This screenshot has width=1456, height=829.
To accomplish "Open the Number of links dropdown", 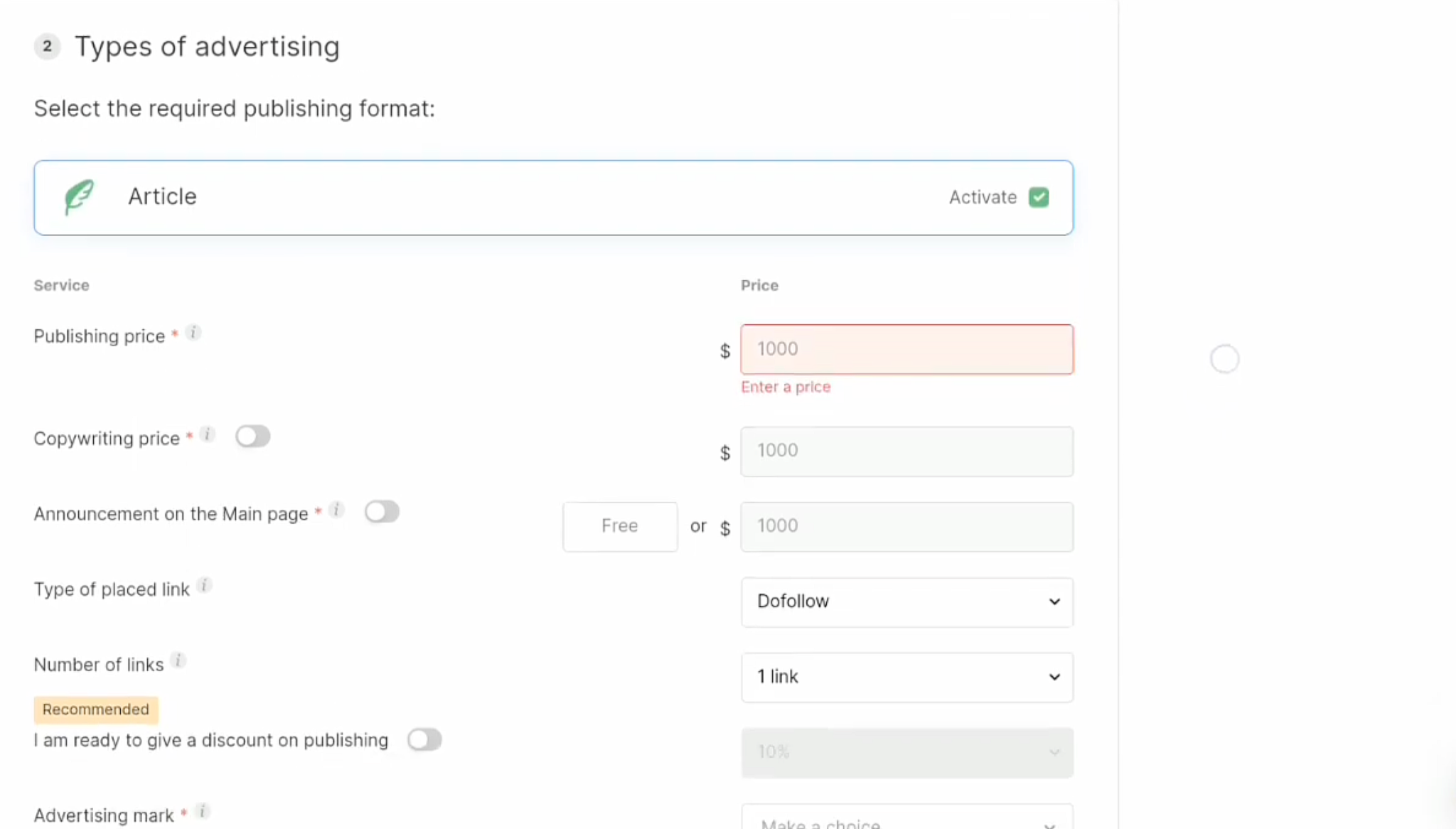I will click(906, 677).
